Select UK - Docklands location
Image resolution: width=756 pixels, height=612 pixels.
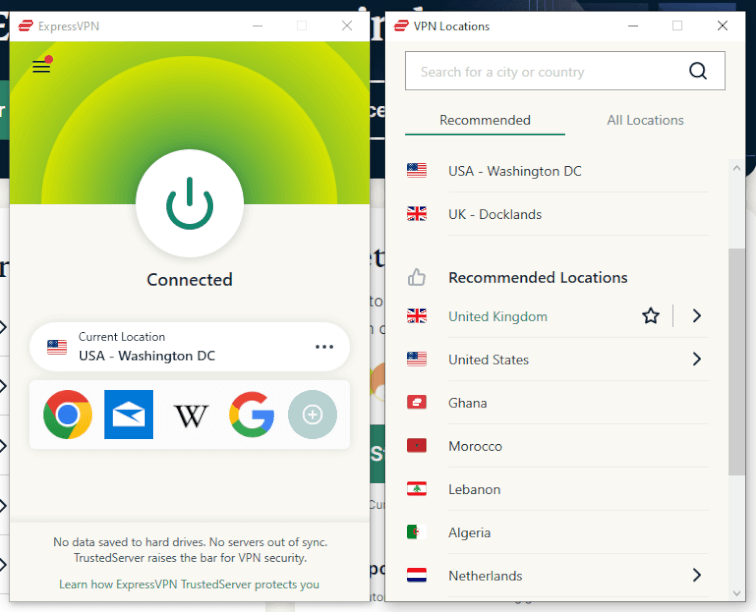(x=557, y=214)
